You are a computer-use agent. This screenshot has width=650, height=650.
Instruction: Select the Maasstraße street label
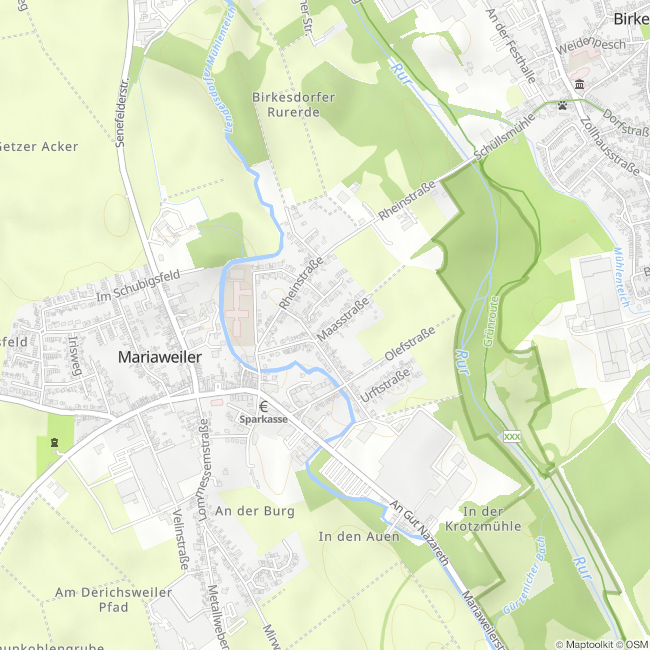click(x=342, y=319)
